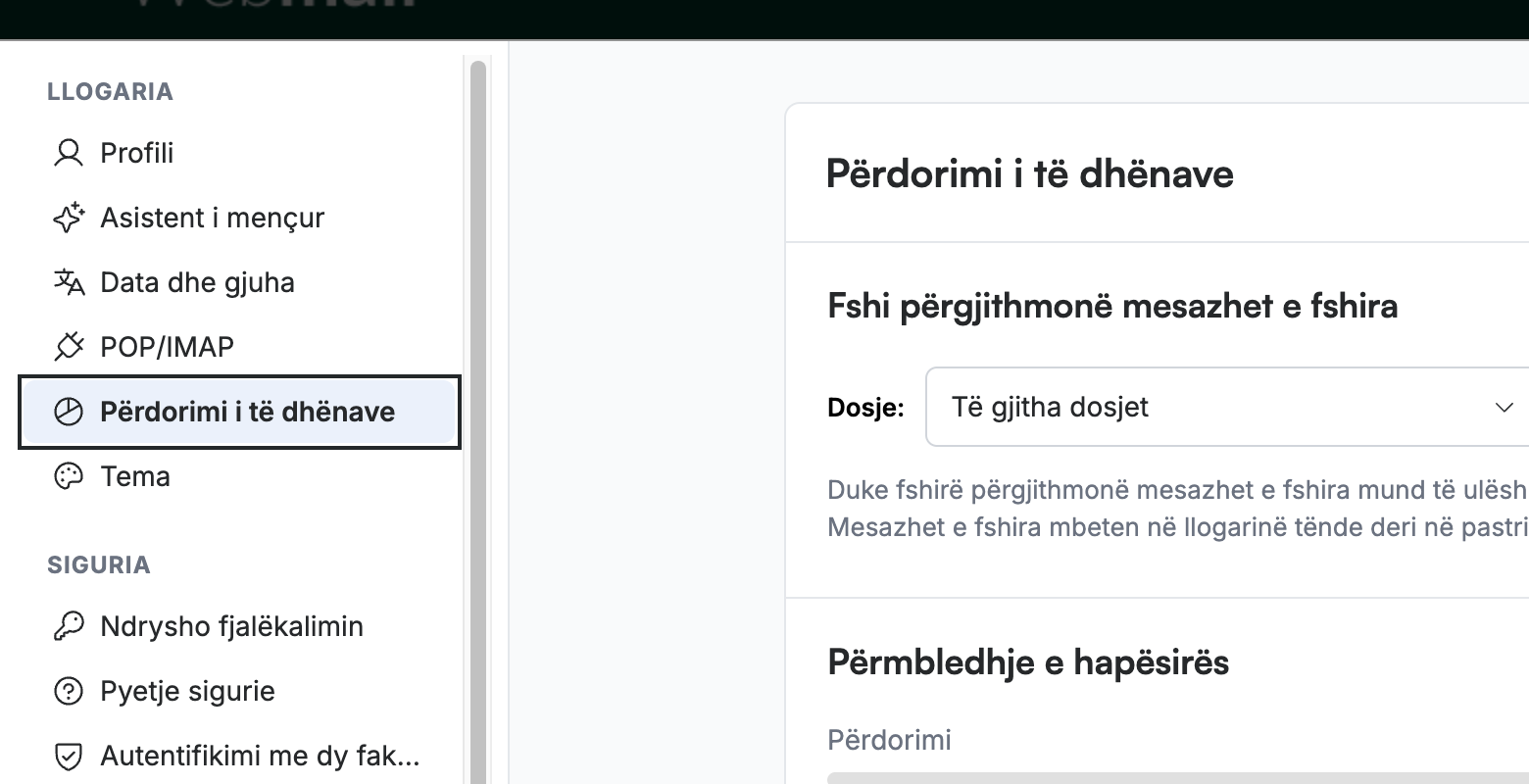Click the pie chart icon for Përdorimi i të dhënave

tap(68, 412)
